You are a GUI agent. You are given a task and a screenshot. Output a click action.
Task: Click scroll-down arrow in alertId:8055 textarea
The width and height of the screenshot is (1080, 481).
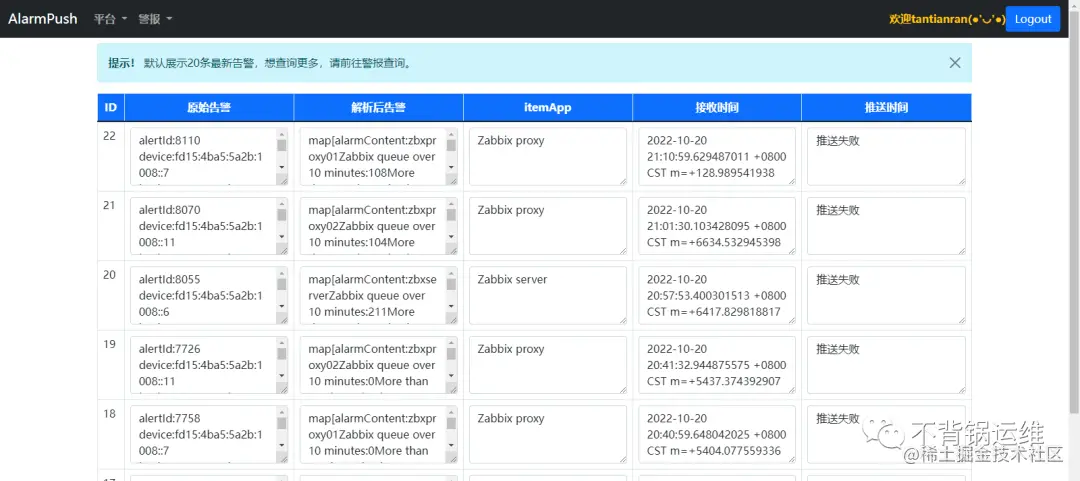282,306
